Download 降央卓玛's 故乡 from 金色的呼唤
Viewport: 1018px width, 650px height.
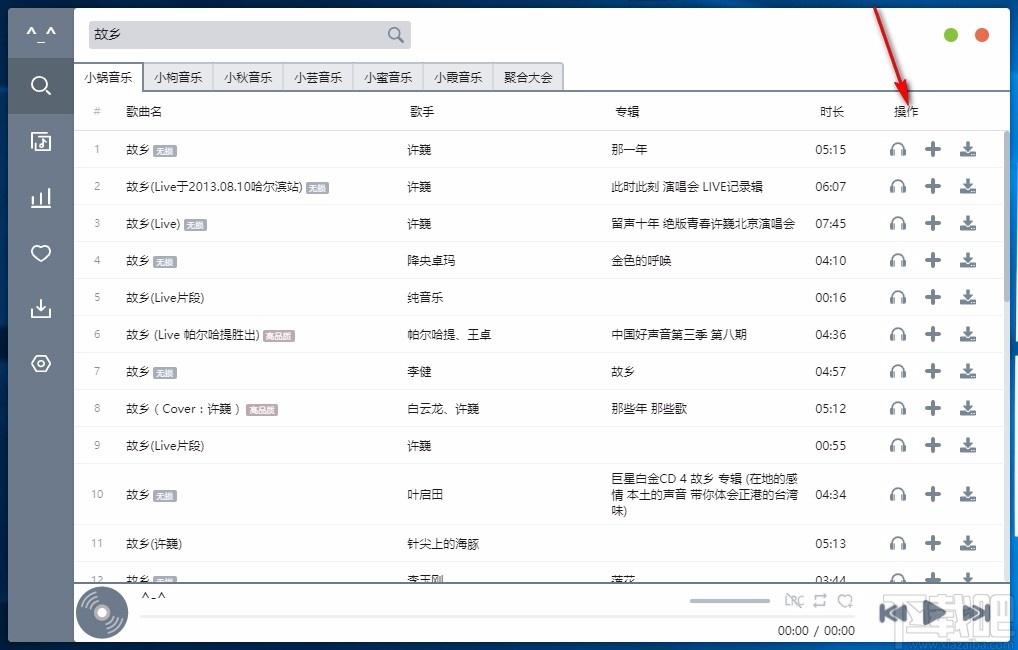coord(968,260)
